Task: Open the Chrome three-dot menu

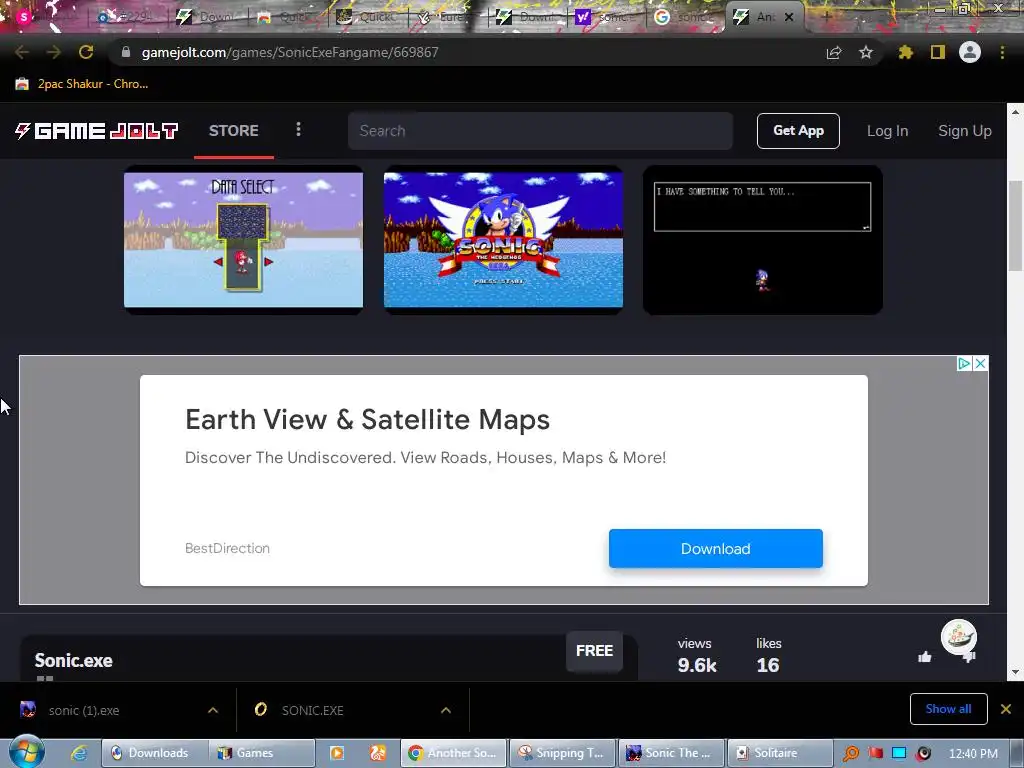Action: click(x=1002, y=52)
